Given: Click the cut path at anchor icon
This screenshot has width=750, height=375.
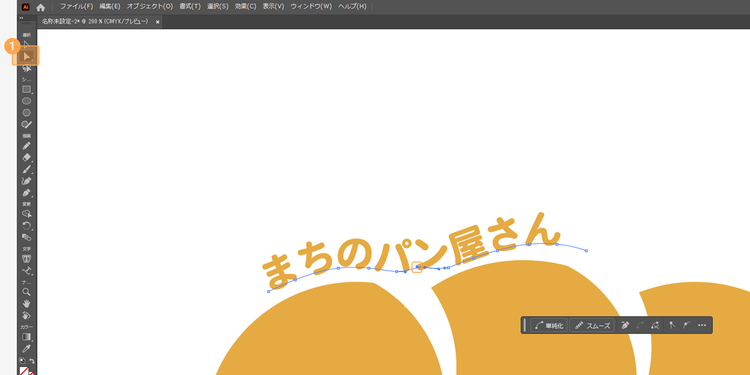Looking at the screenshot, I should (655, 326).
